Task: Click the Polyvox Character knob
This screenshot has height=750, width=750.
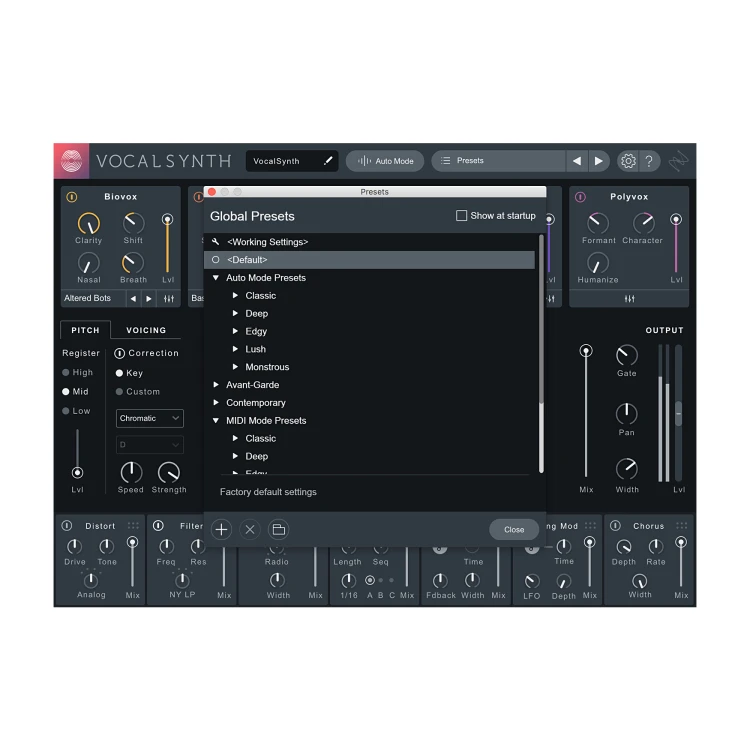Action: coord(643,223)
